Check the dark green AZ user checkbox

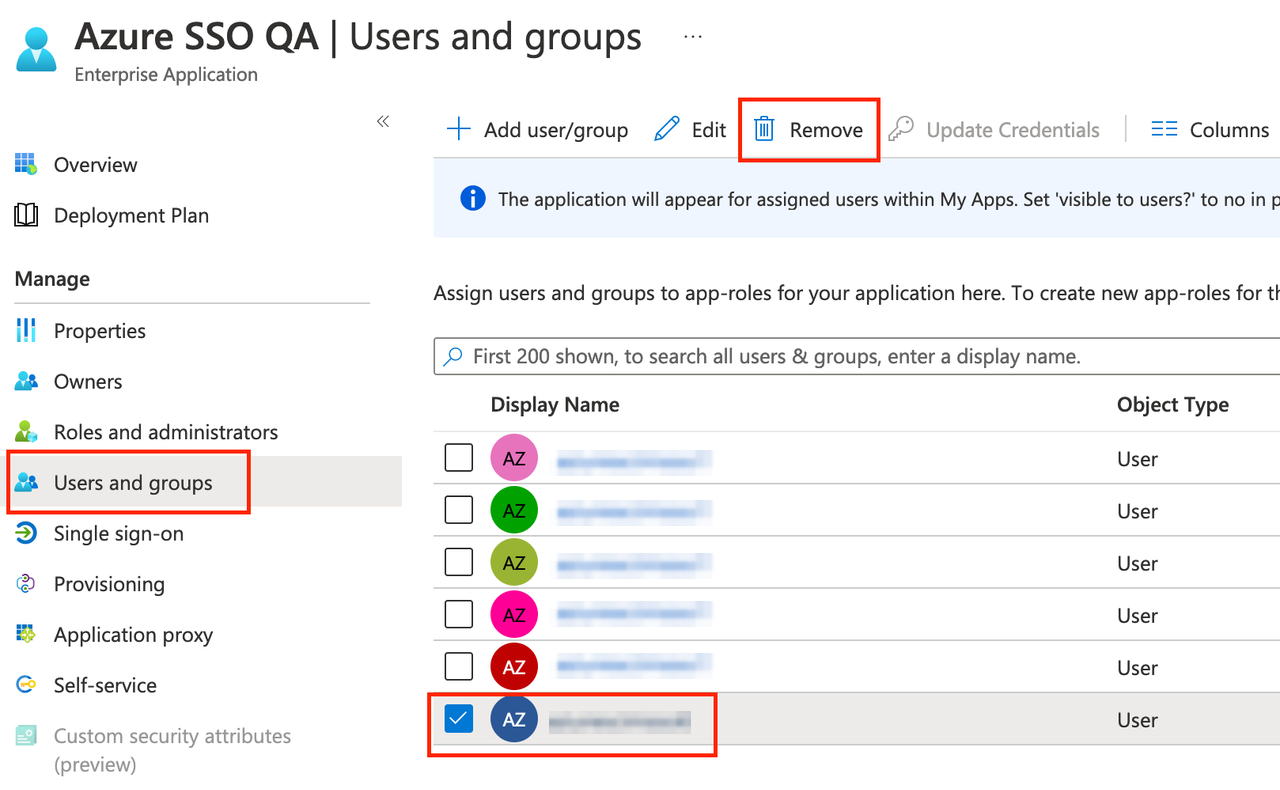pyautogui.click(x=458, y=510)
